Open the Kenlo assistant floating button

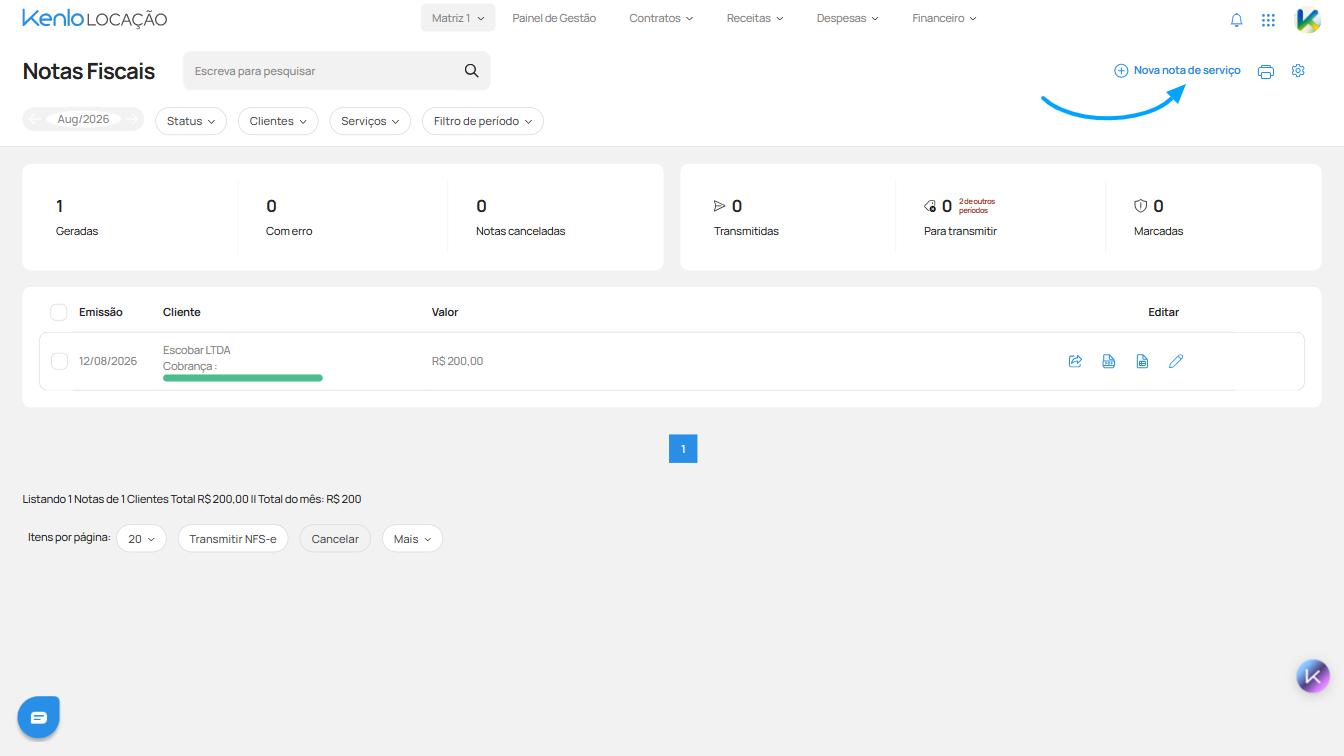click(1313, 676)
